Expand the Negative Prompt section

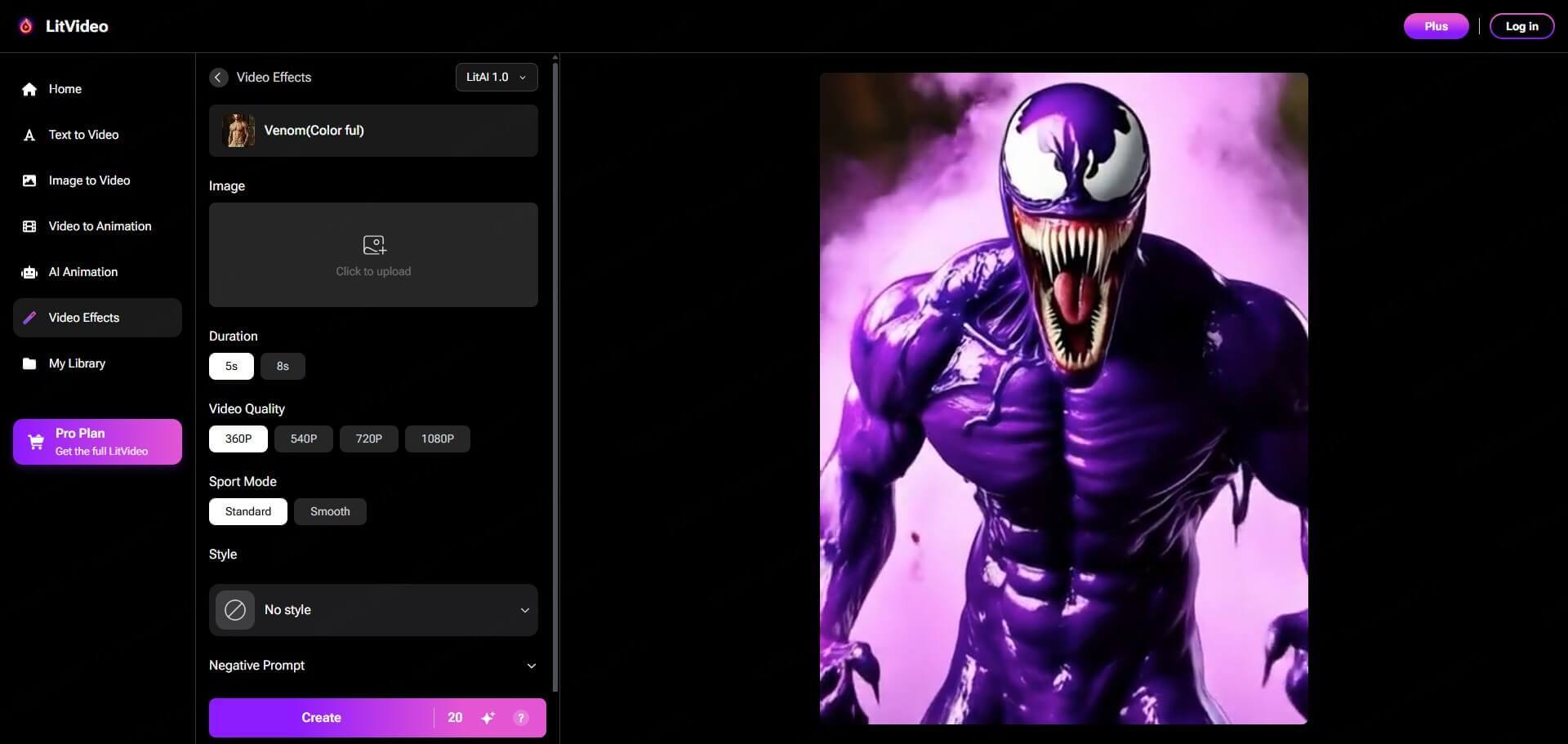pyautogui.click(x=531, y=666)
